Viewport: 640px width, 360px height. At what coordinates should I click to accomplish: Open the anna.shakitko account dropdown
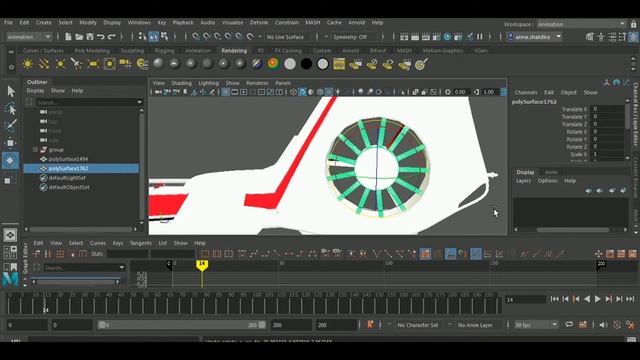coord(534,37)
